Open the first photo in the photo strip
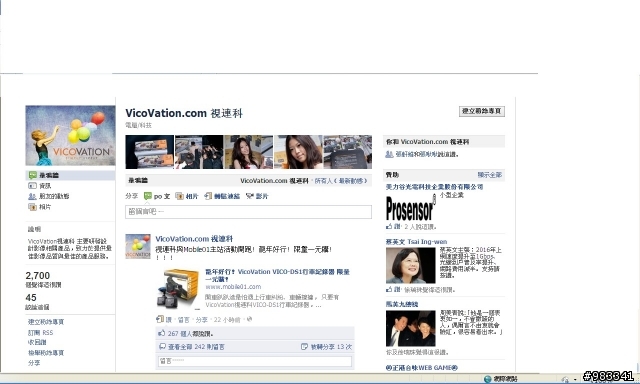The width and height of the screenshot is (640, 384). [149, 152]
